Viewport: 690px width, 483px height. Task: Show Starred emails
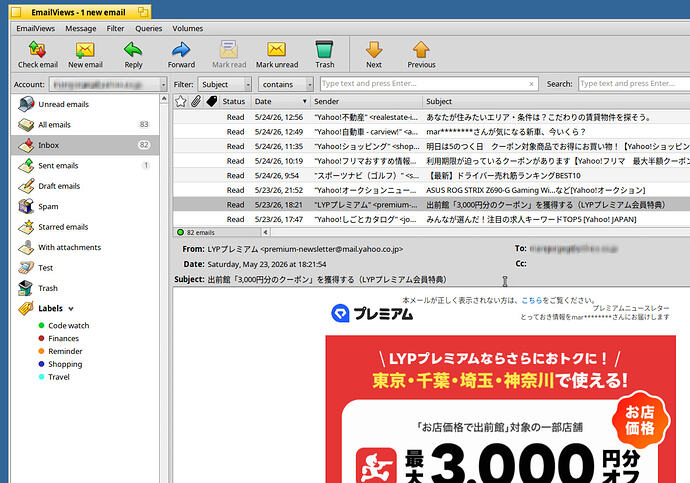tap(85, 227)
